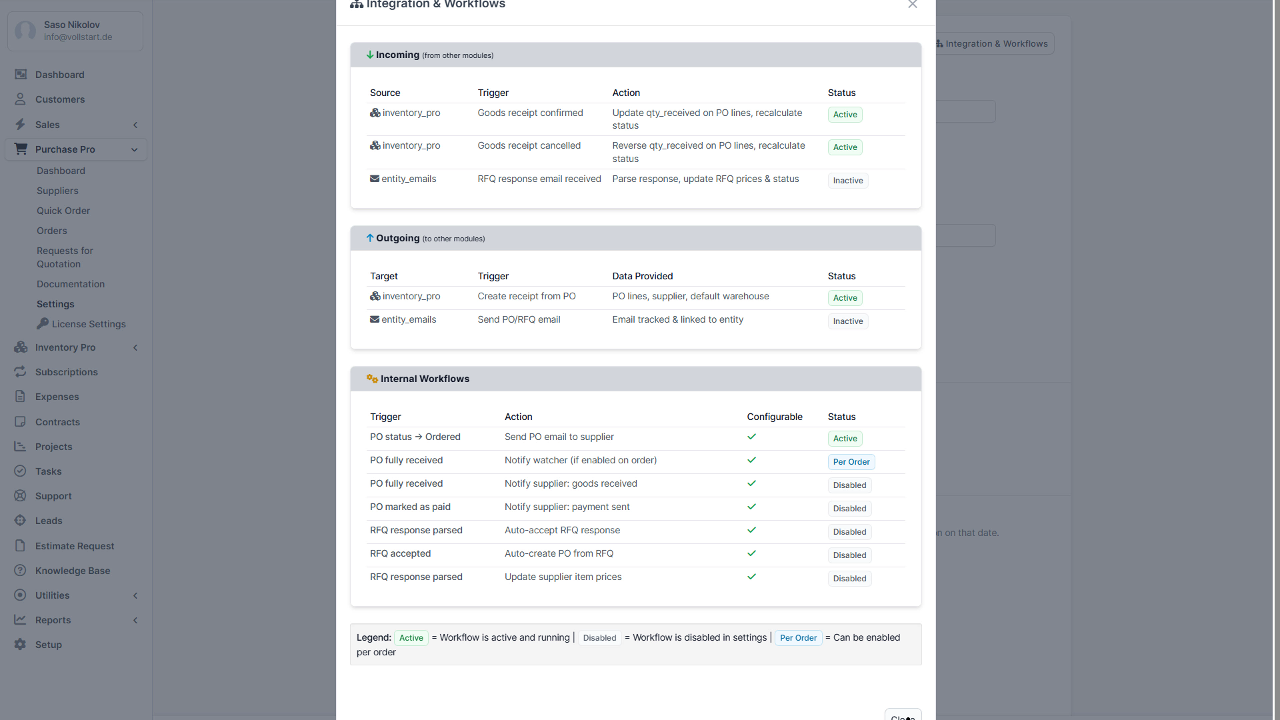1280x720 pixels.
Task: Close the Integration & Workflows modal with X
Action: pyautogui.click(x=912, y=5)
